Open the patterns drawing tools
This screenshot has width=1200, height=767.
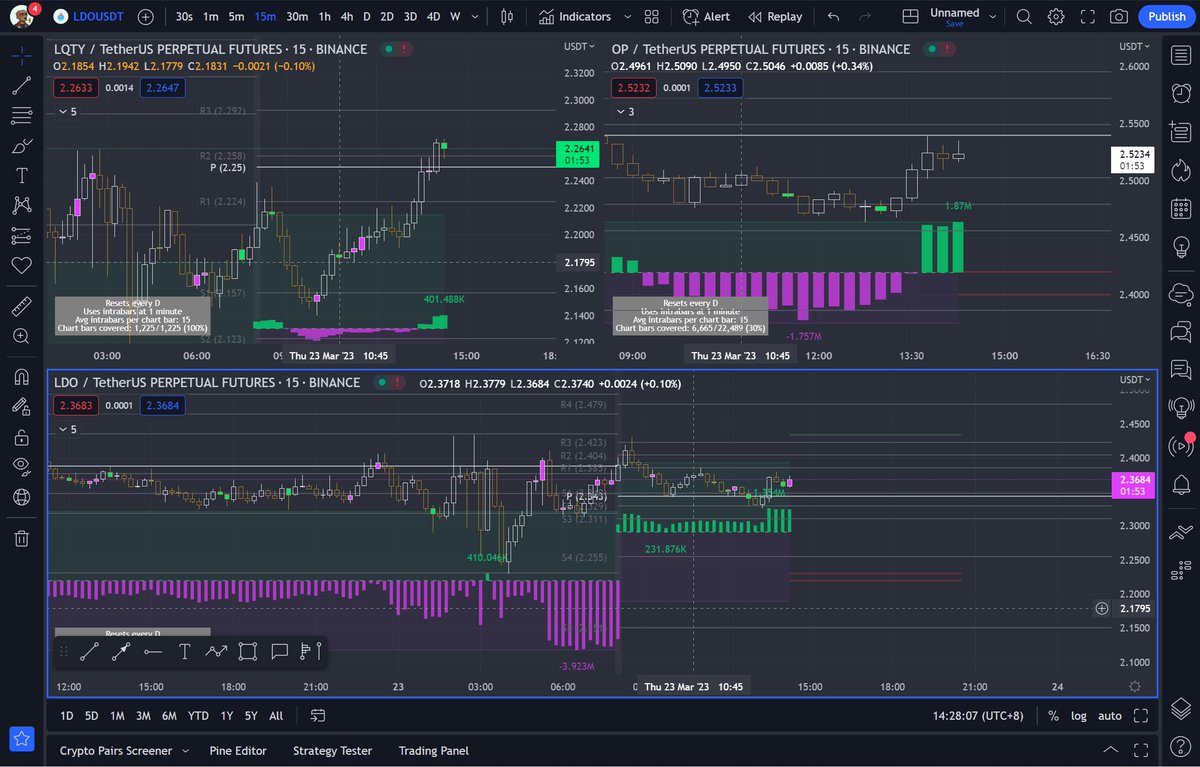[x=21, y=205]
